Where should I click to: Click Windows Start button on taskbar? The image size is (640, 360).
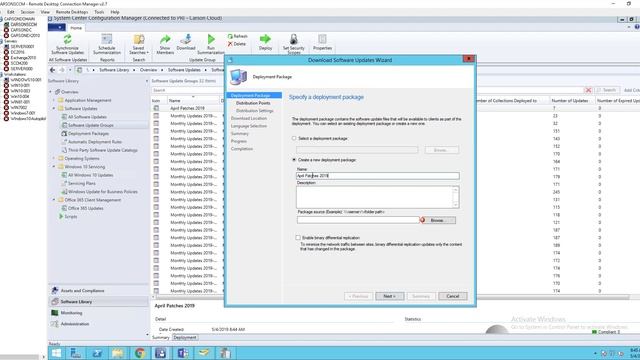tap(56, 353)
